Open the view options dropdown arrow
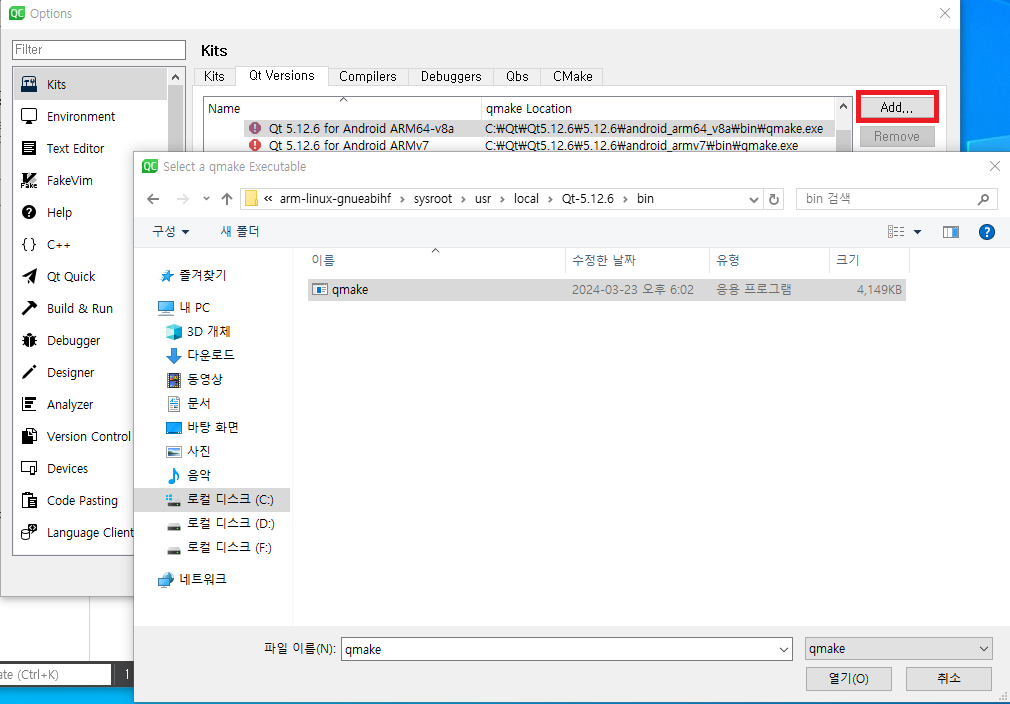Viewport: 1010px width, 704px height. (915, 231)
